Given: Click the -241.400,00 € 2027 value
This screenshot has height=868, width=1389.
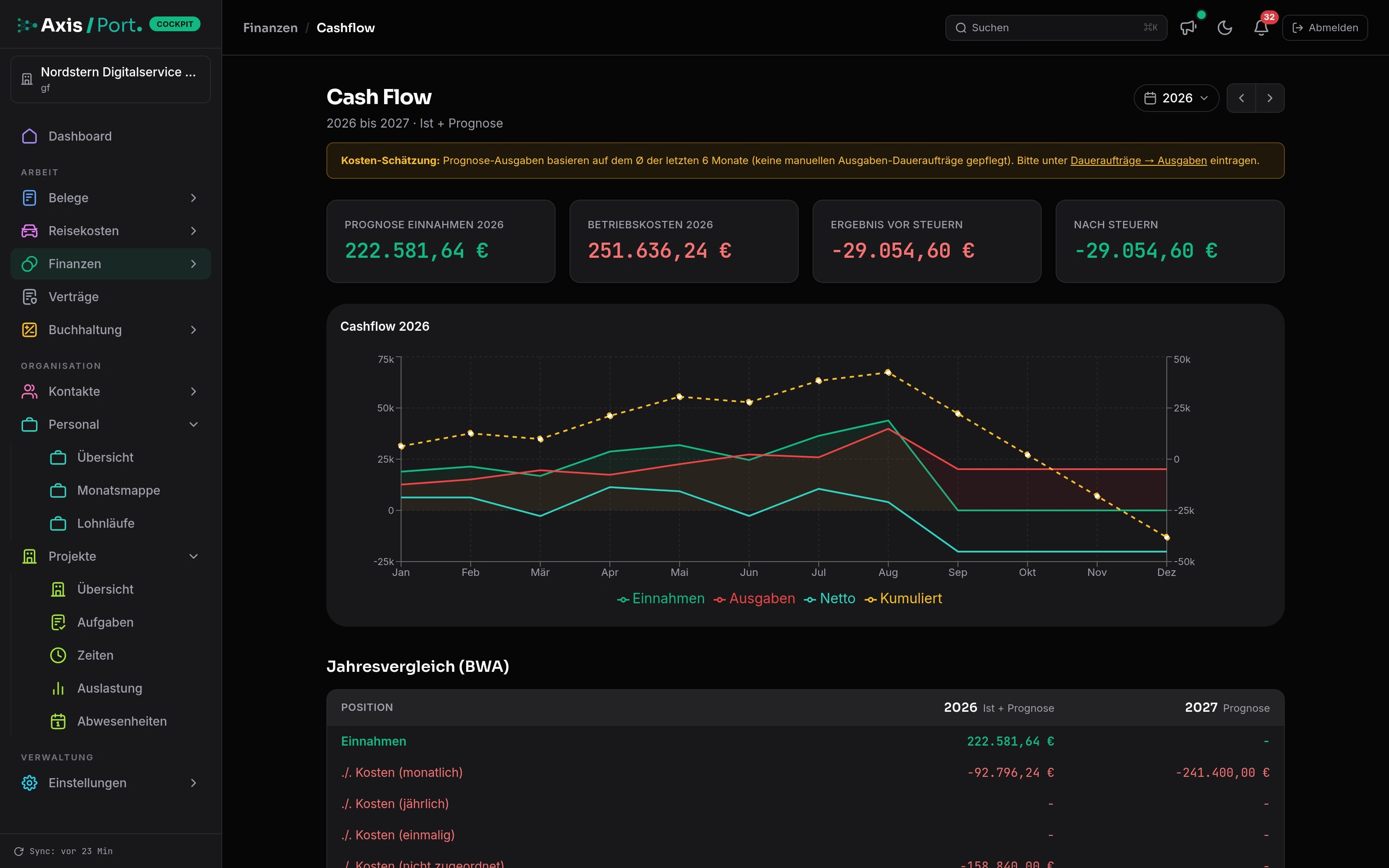Looking at the screenshot, I should coord(1223,773).
